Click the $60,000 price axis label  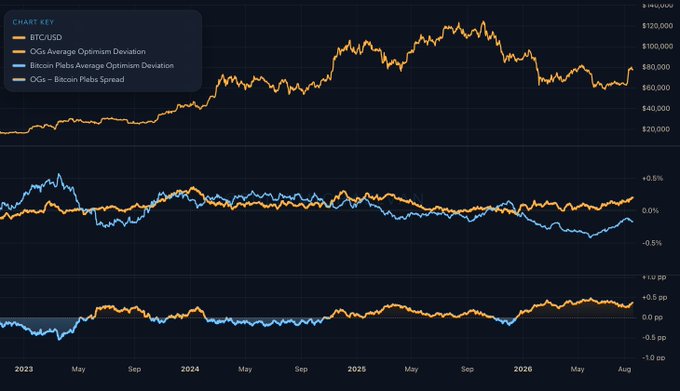[x=656, y=88]
